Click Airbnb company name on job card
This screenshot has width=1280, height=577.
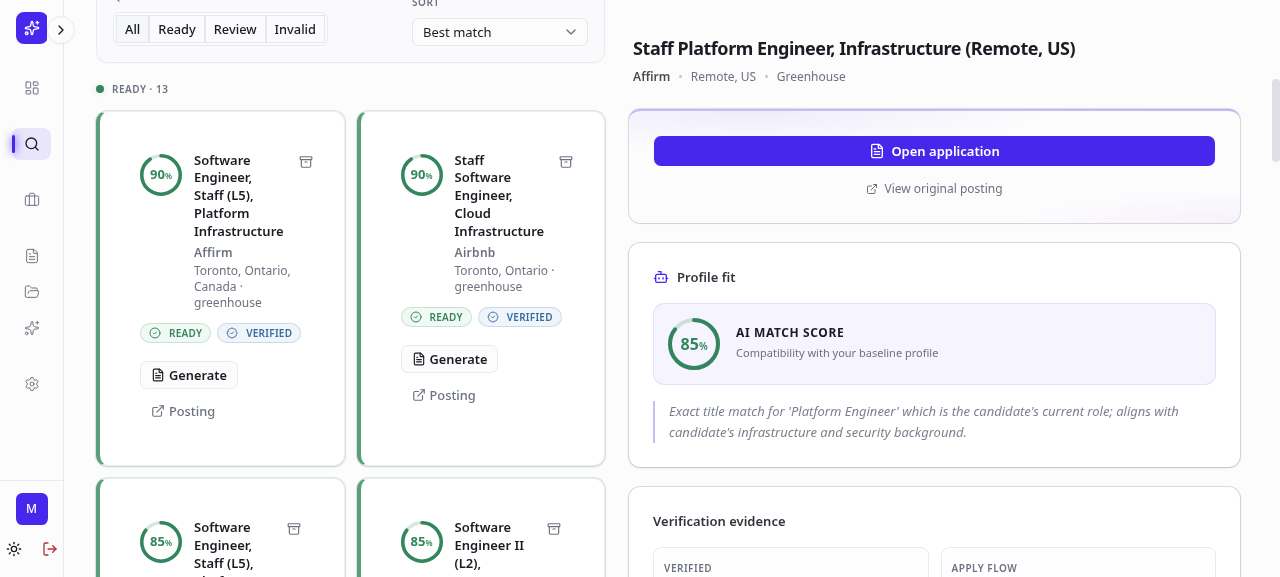pyautogui.click(x=475, y=252)
